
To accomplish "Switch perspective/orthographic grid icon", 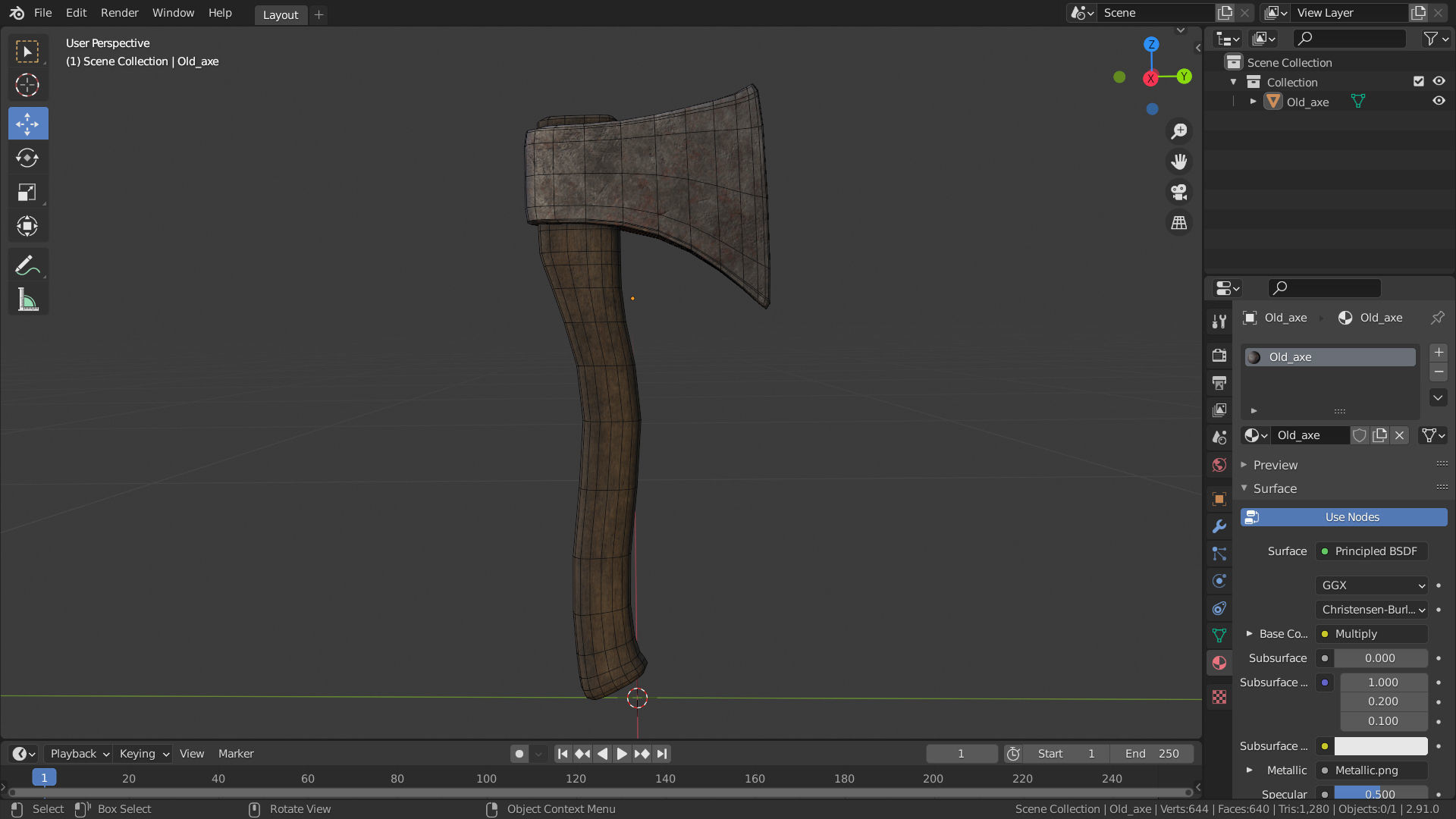I will [x=1179, y=223].
